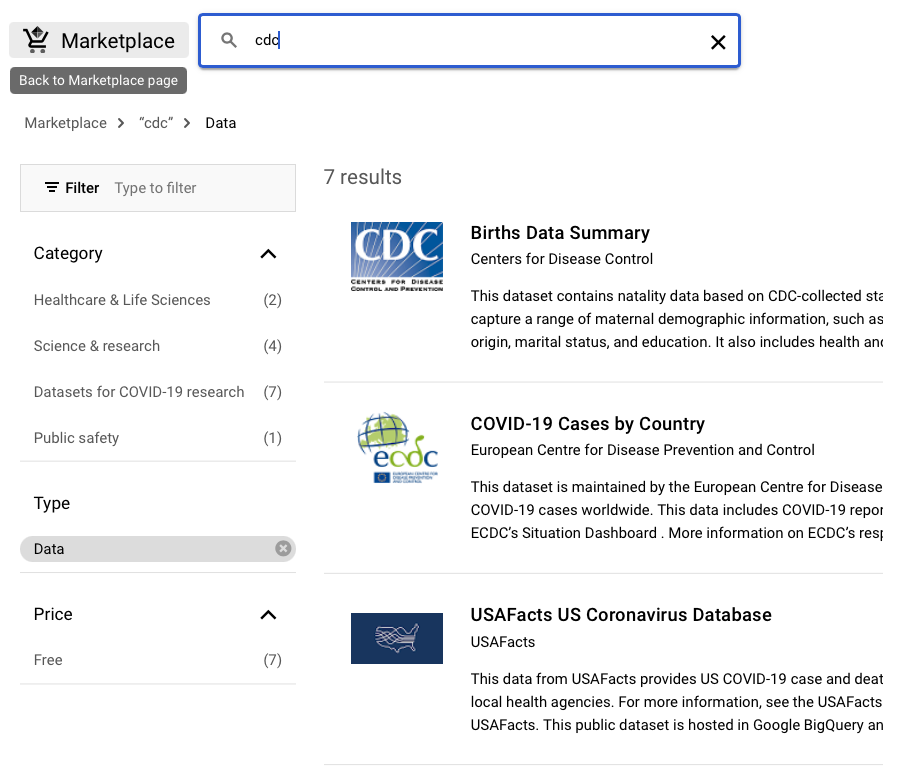Click the USAFacts provider name
908x774 pixels.
(503, 642)
